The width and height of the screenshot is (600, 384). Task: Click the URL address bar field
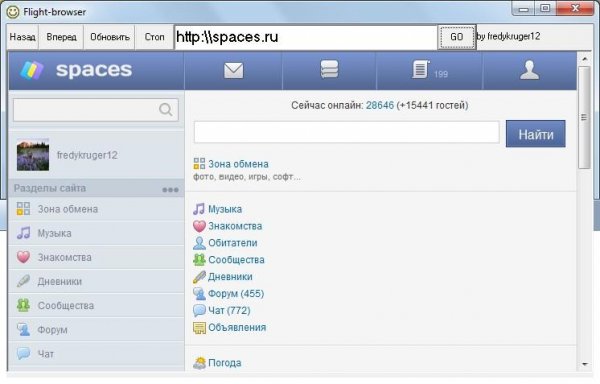point(306,37)
